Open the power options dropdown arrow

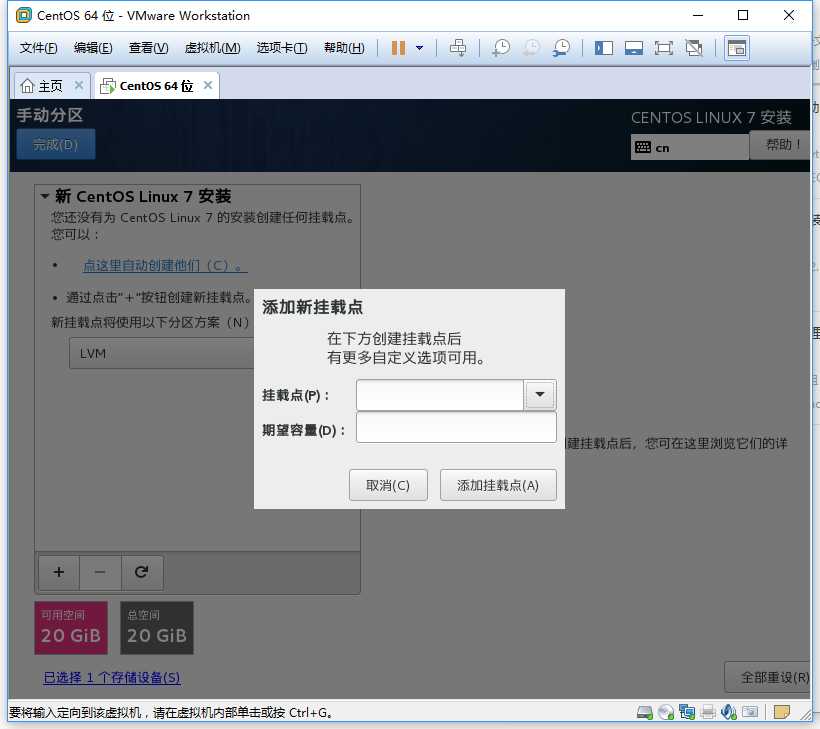click(419, 48)
